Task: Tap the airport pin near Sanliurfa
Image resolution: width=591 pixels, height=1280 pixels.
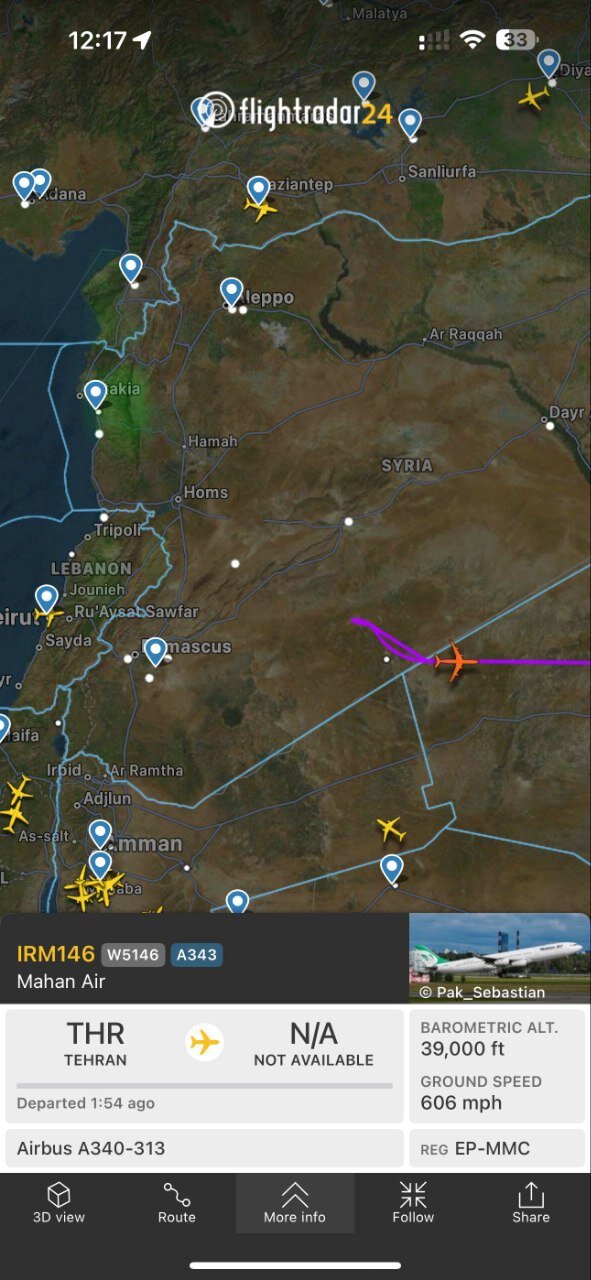Action: (x=410, y=124)
